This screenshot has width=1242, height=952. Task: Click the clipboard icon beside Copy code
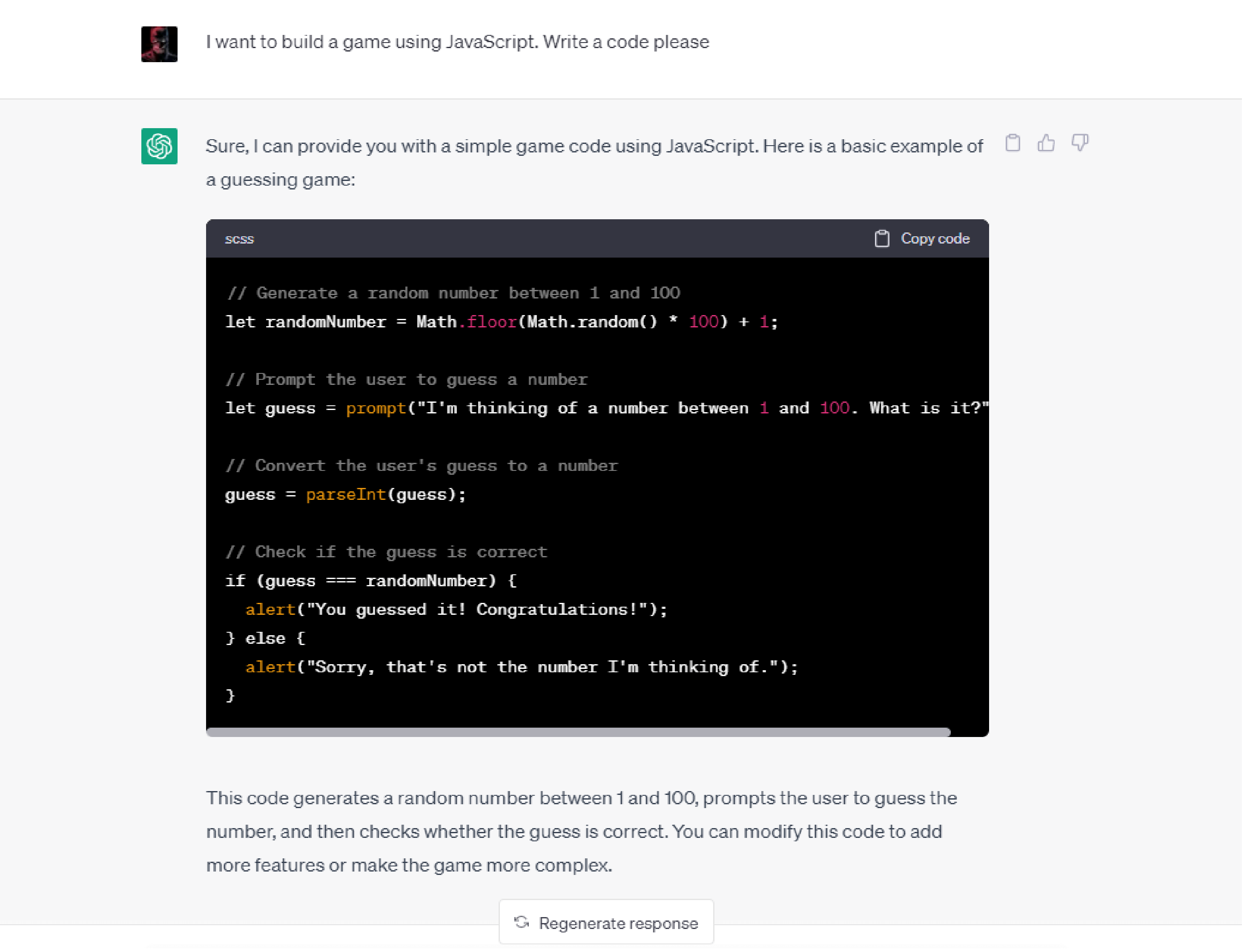(x=882, y=238)
